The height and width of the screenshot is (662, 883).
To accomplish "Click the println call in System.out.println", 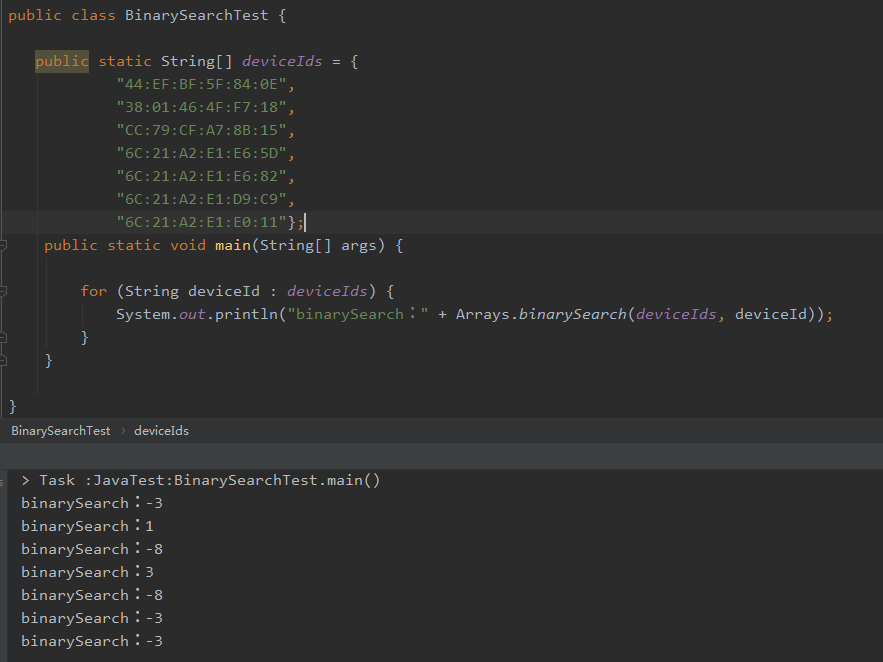I will 247,314.
